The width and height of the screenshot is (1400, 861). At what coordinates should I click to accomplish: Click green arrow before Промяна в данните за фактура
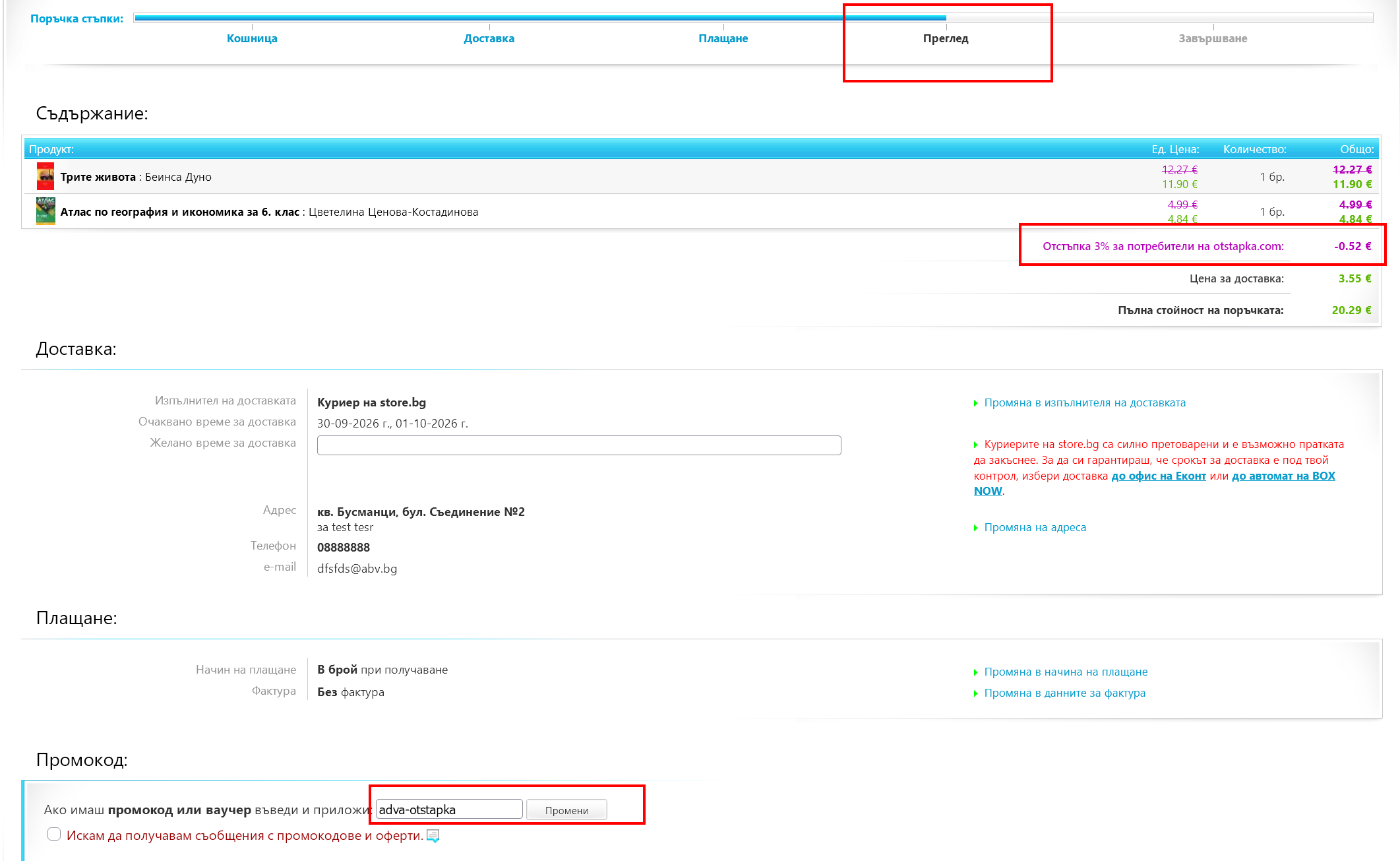click(x=976, y=693)
